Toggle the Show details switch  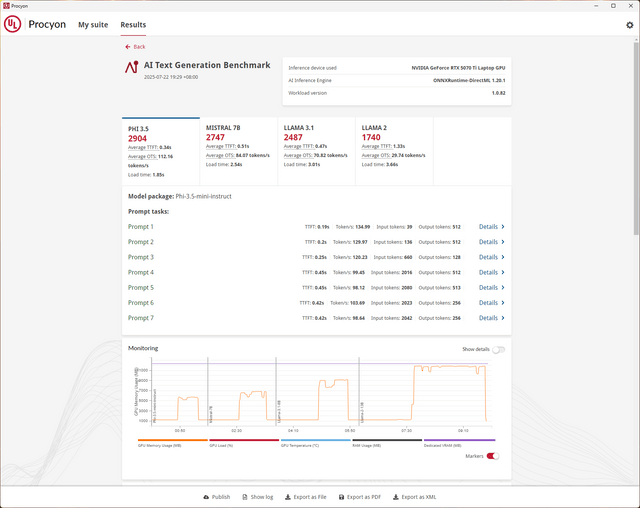point(498,350)
